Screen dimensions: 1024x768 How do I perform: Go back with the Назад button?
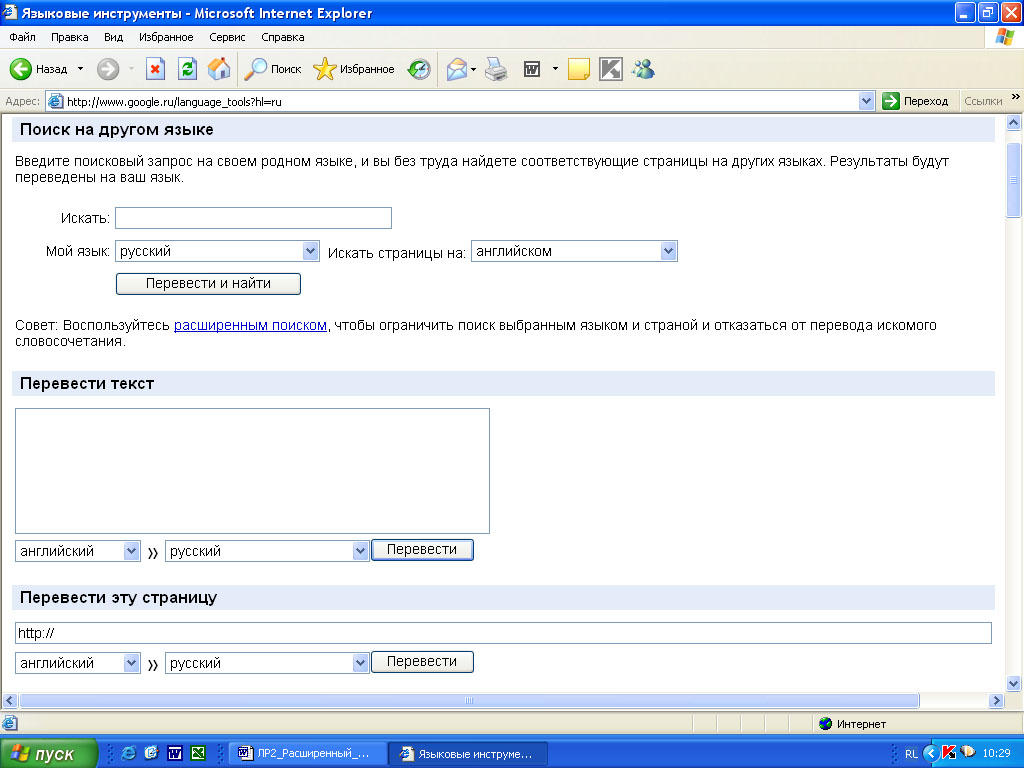(x=39, y=69)
